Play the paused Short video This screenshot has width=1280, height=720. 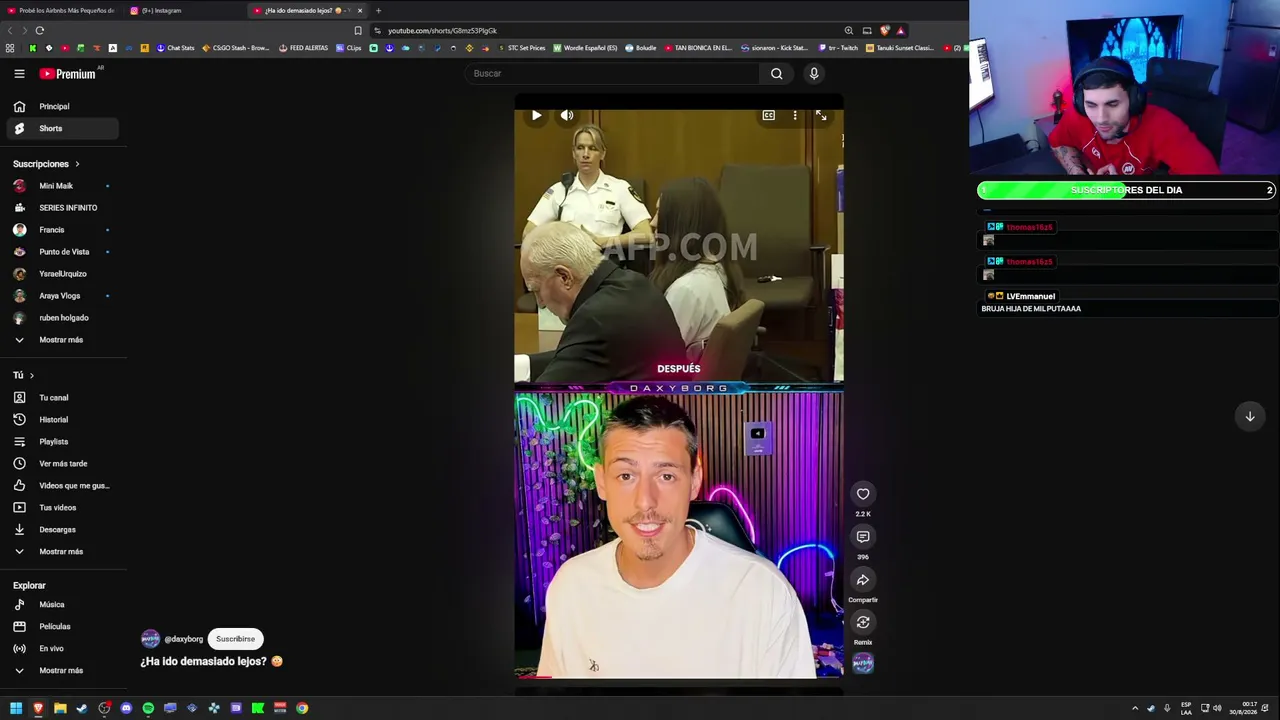536,115
